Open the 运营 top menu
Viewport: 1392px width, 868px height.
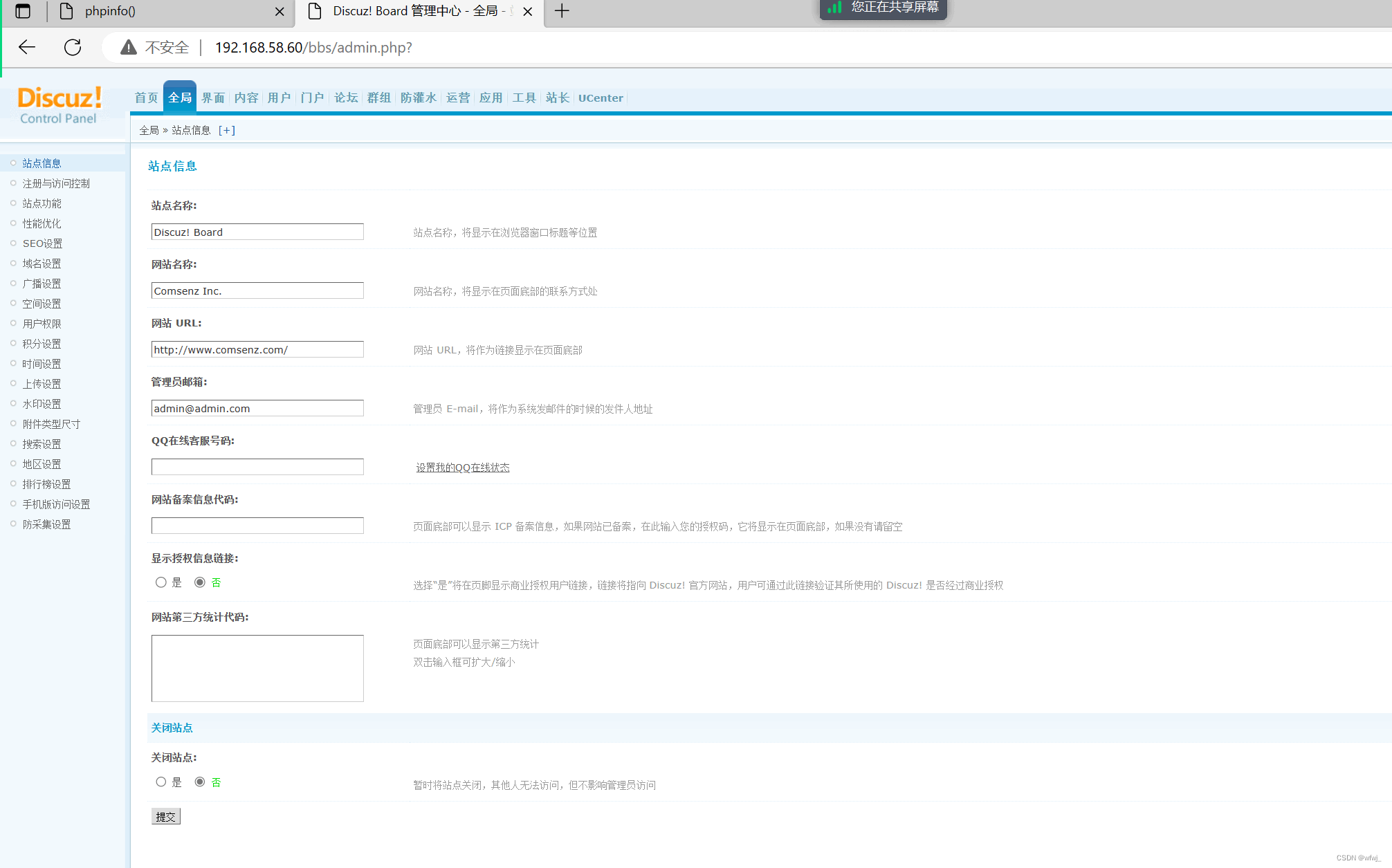pyautogui.click(x=458, y=98)
